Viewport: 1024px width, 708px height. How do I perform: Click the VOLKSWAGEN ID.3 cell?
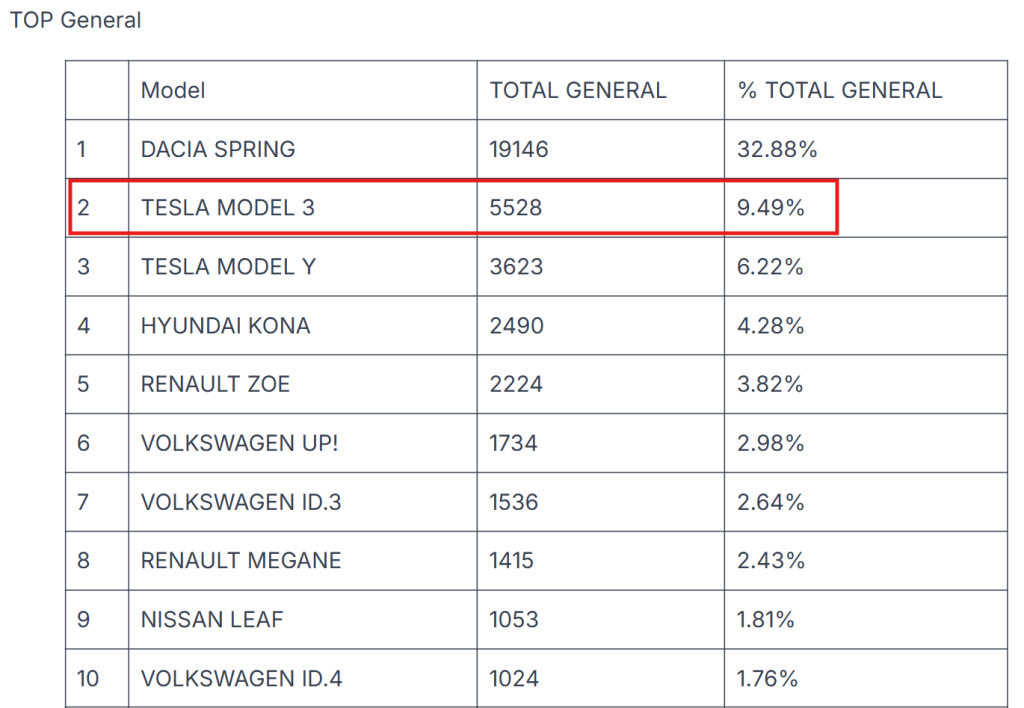click(x=241, y=502)
